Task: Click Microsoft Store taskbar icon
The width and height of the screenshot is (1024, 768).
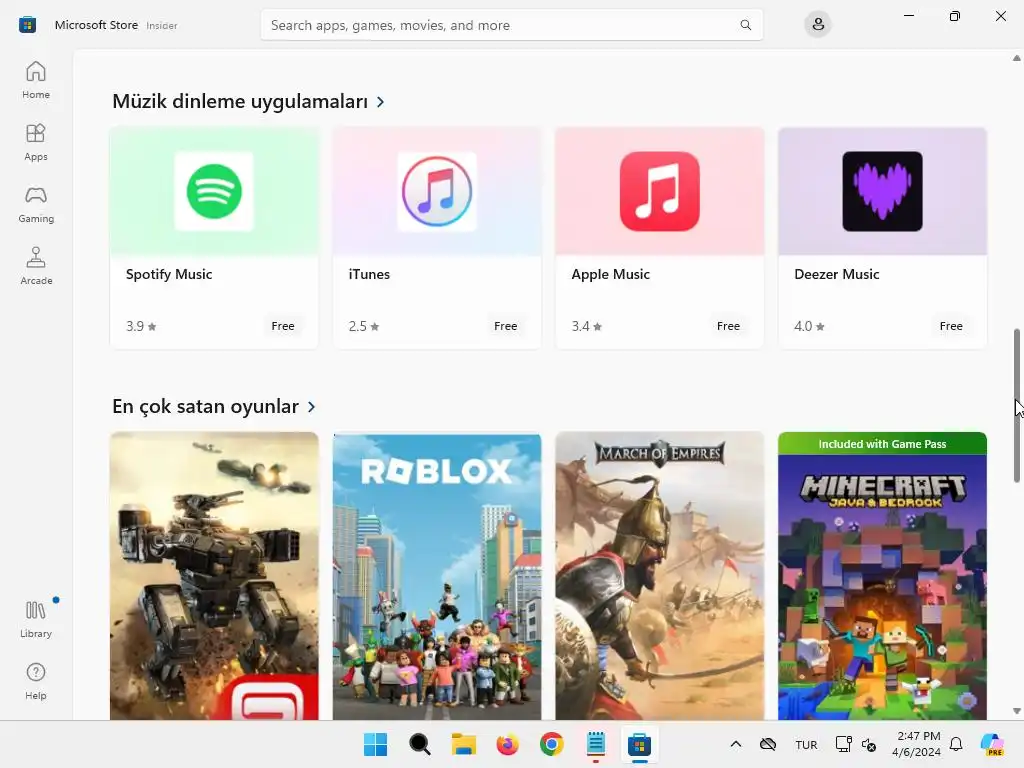Action: coord(639,744)
